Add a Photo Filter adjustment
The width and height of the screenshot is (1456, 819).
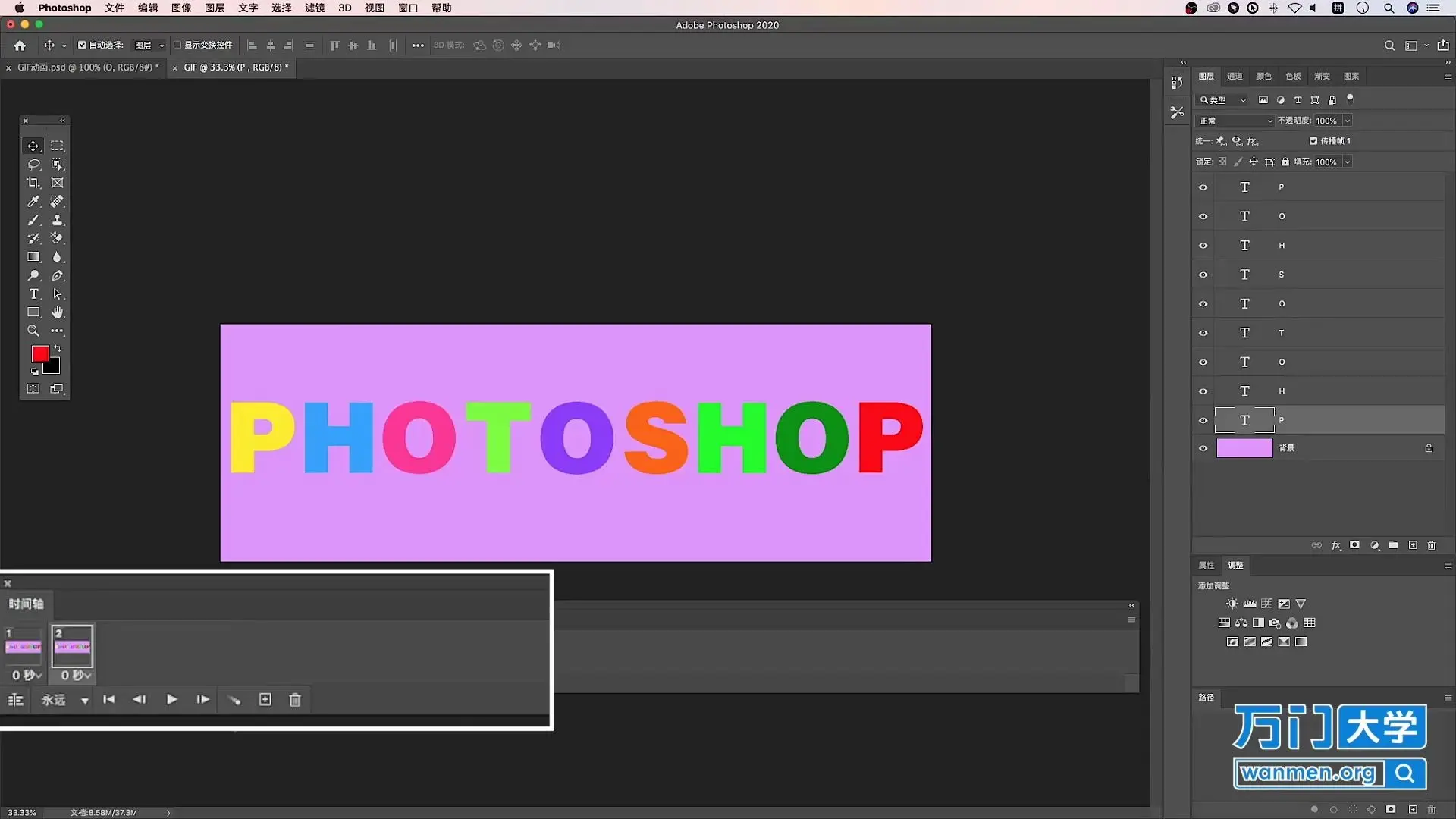(1276, 623)
